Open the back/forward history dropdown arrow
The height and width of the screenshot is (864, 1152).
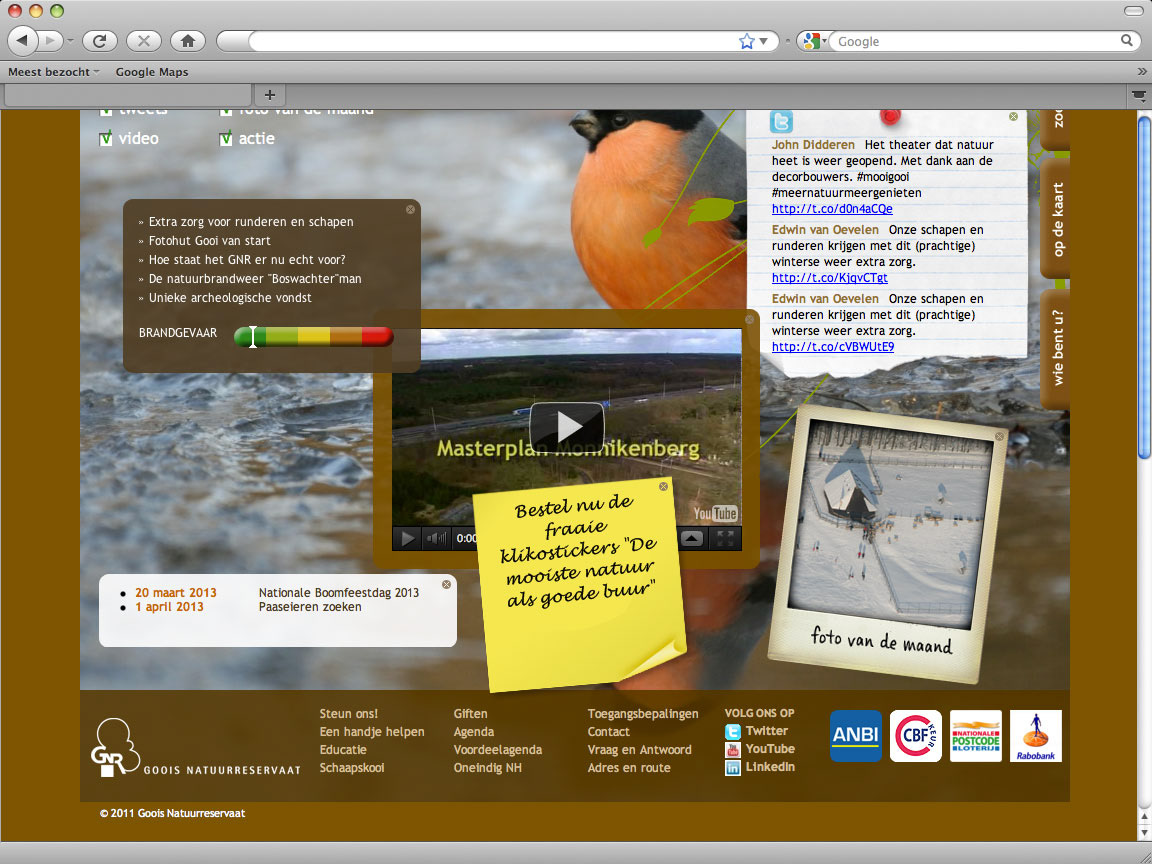point(71,41)
